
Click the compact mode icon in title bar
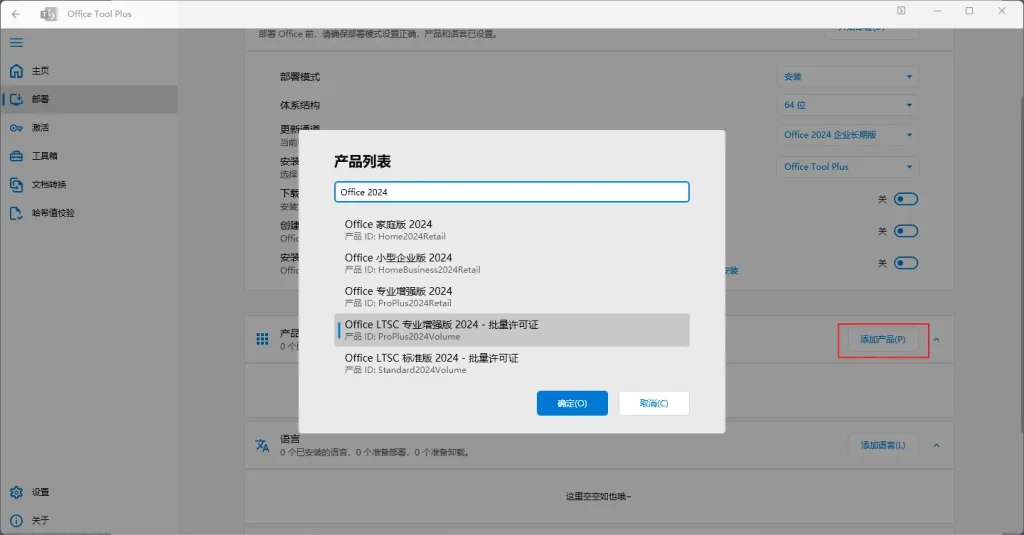tap(901, 10)
